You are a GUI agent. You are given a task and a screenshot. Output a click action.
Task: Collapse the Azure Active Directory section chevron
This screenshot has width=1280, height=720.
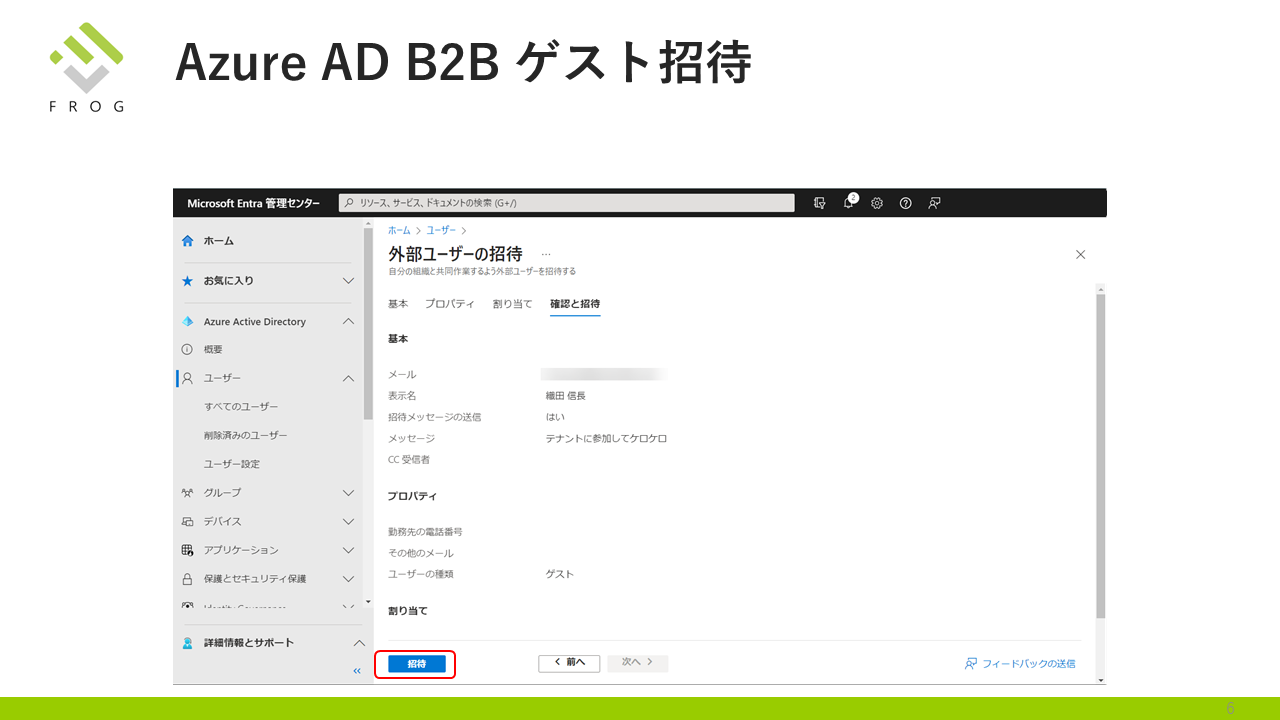pyautogui.click(x=348, y=322)
